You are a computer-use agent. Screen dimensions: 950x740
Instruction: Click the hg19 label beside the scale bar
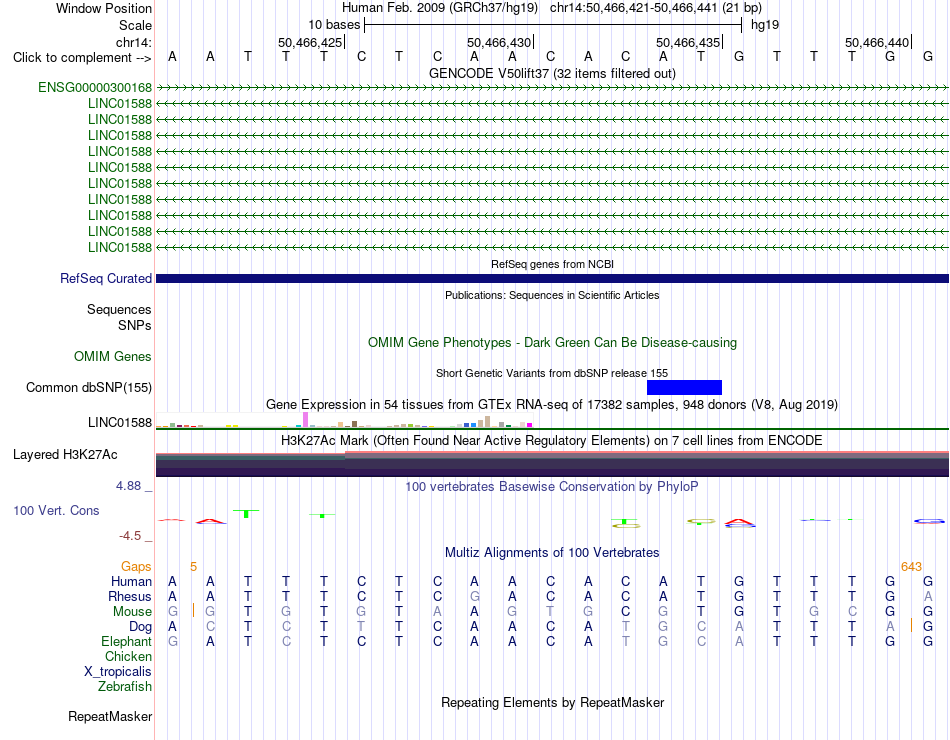tap(765, 25)
